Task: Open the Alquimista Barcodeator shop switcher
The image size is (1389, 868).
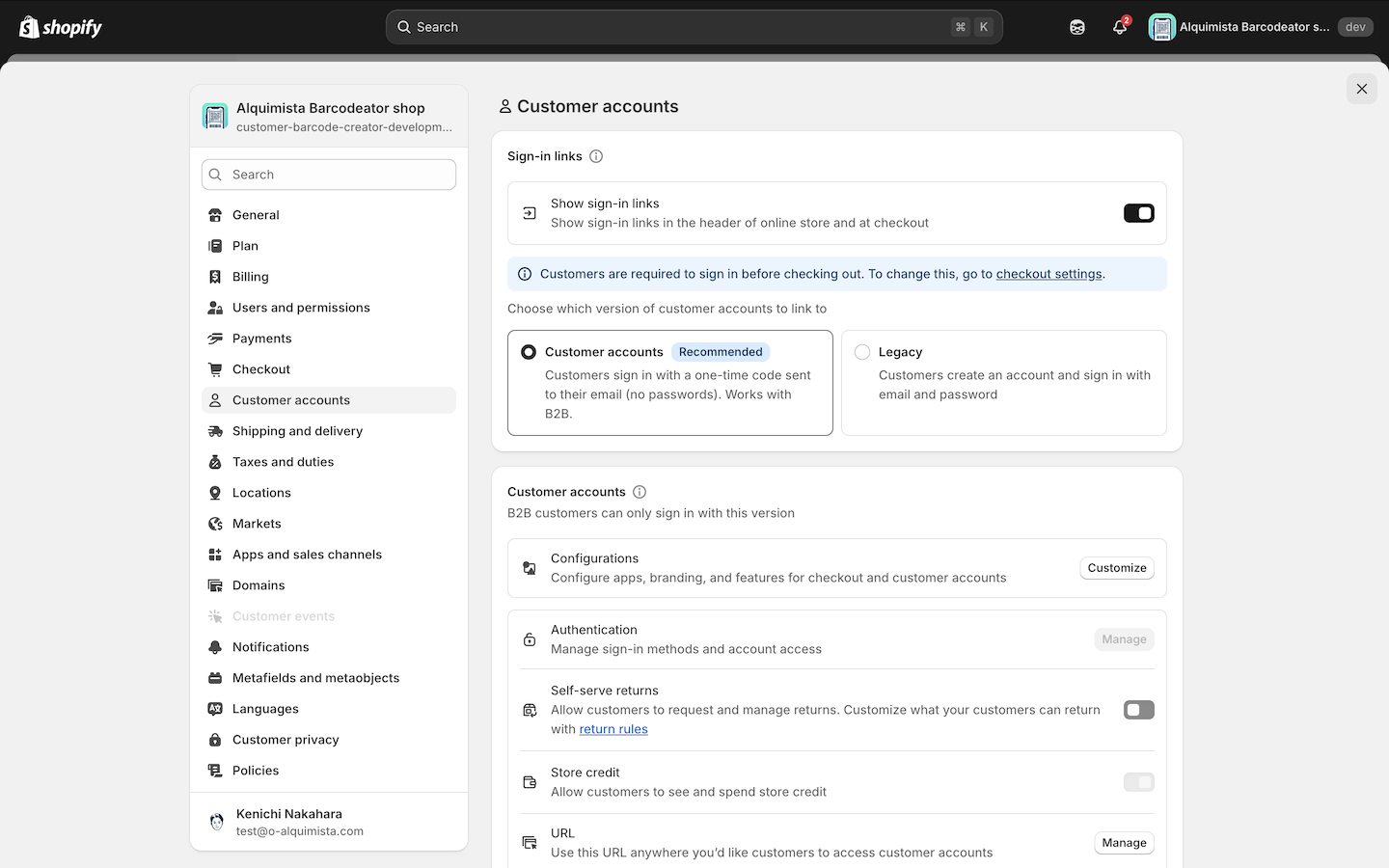Action: tap(328, 117)
